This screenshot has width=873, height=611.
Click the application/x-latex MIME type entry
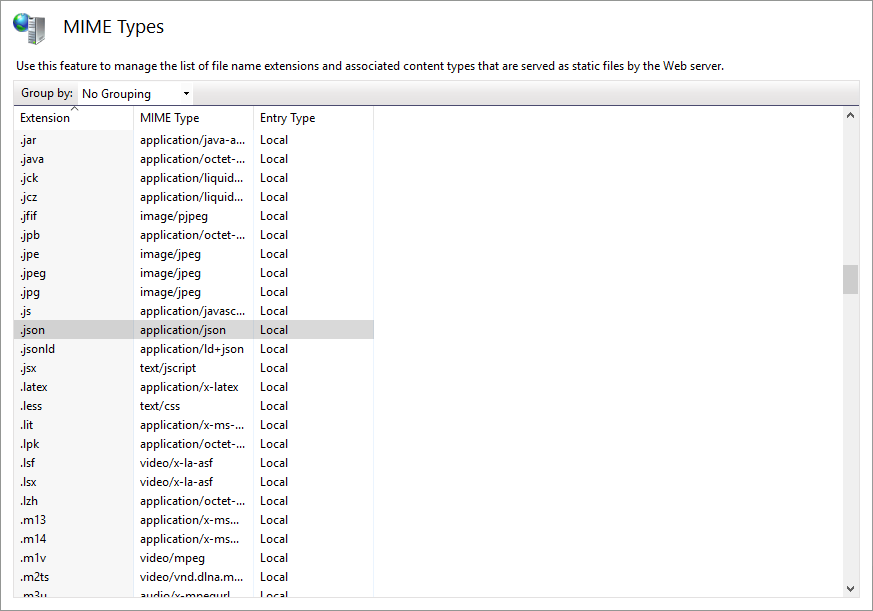(x=189, y=387)
